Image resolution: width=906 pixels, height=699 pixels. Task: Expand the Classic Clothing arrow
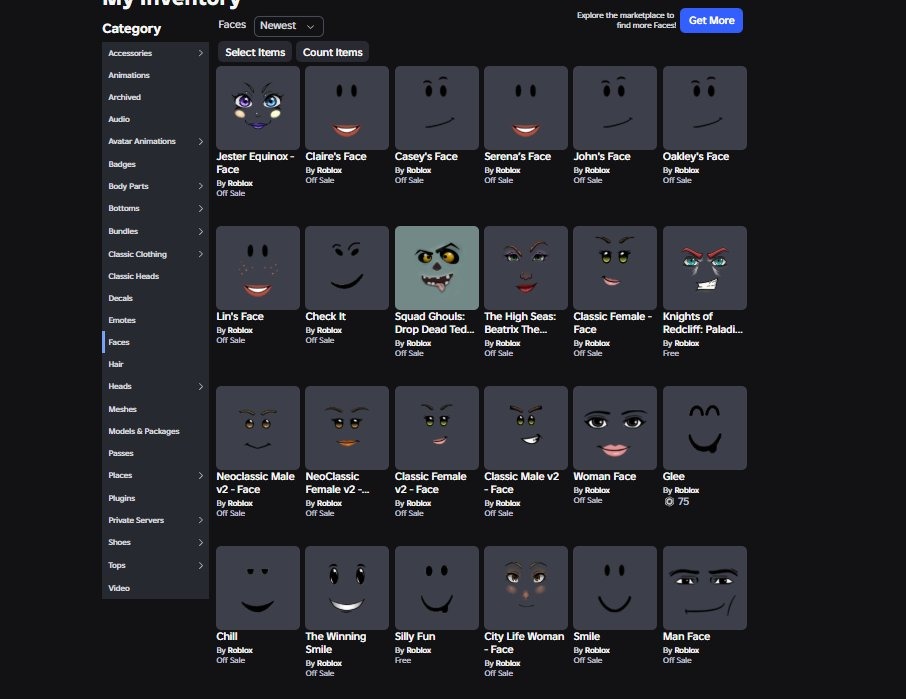click(200, 254)
